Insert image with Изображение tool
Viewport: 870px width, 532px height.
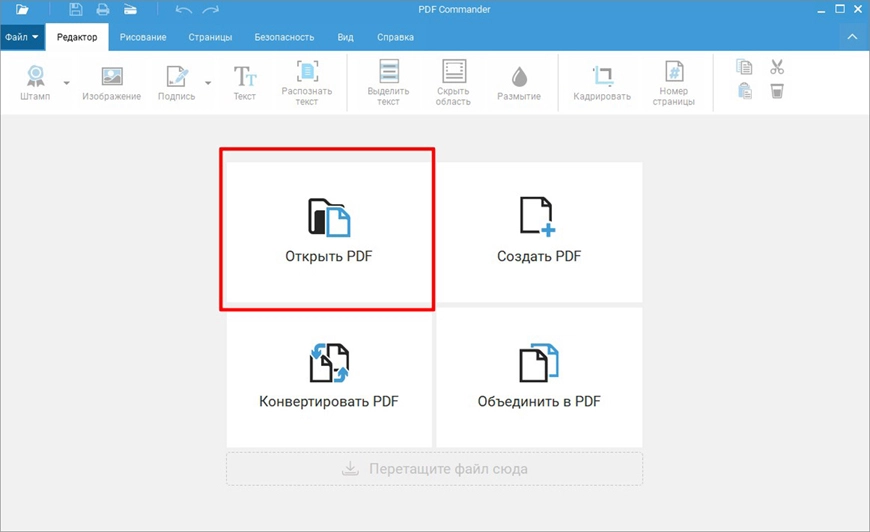112,83
